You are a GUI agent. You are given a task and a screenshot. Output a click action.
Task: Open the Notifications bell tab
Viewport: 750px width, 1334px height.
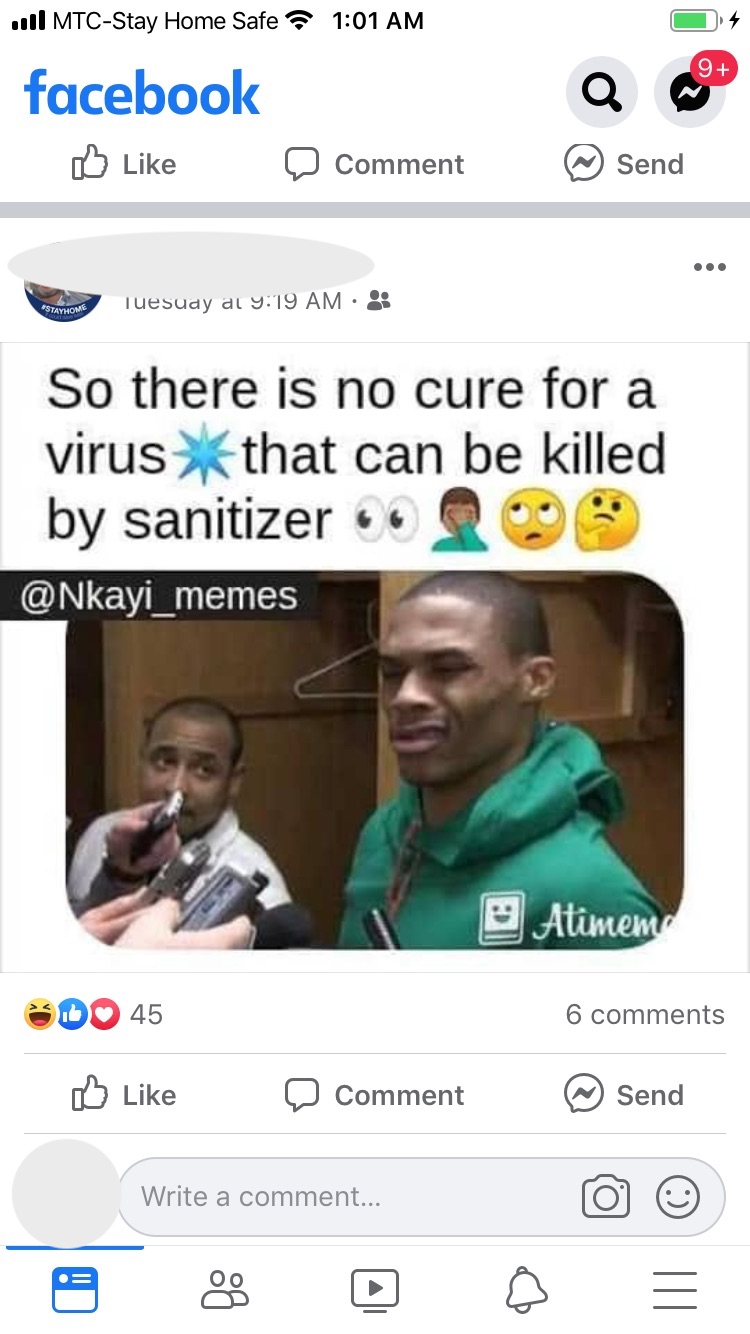[x=526, y=1289]
